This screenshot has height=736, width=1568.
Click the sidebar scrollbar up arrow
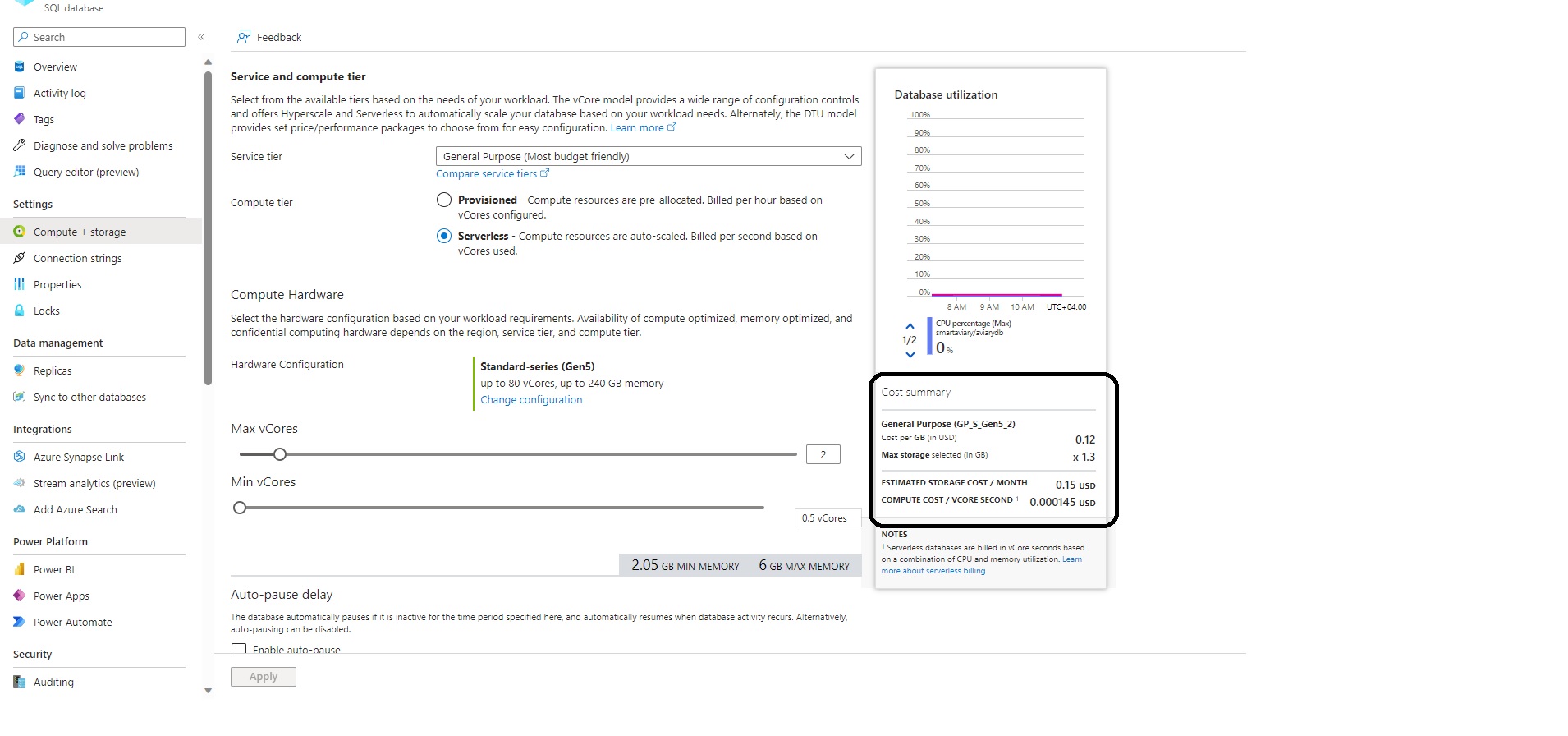point(208,62)
